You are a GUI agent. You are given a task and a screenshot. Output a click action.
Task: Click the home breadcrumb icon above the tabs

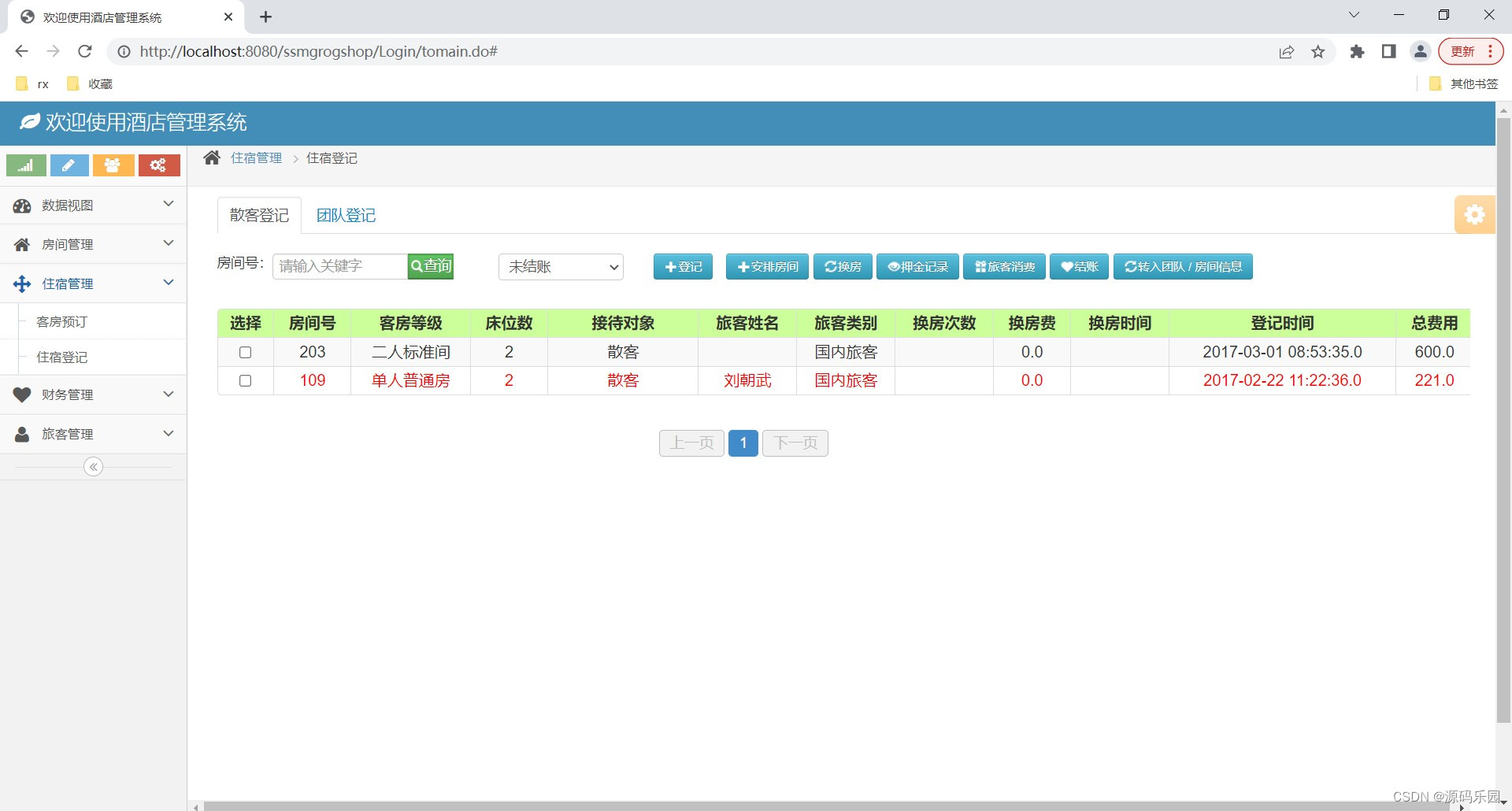pos(211,157)
